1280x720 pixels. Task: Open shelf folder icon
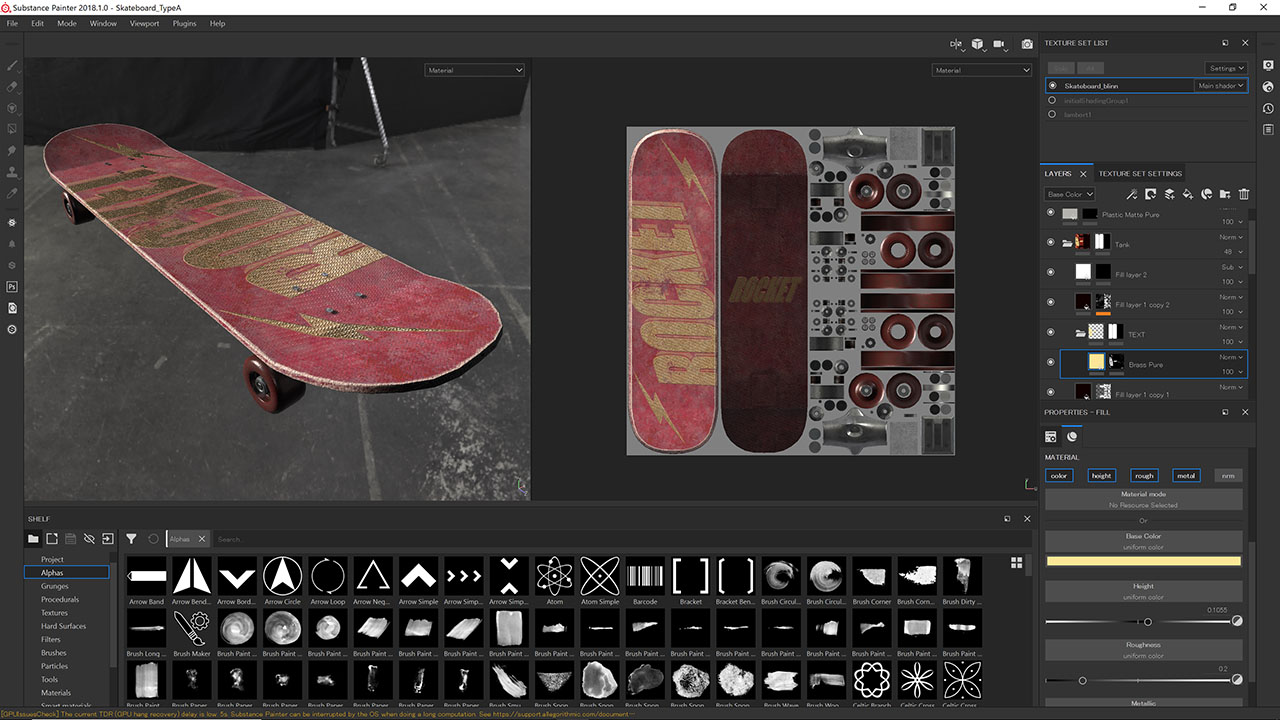point(33,539)
